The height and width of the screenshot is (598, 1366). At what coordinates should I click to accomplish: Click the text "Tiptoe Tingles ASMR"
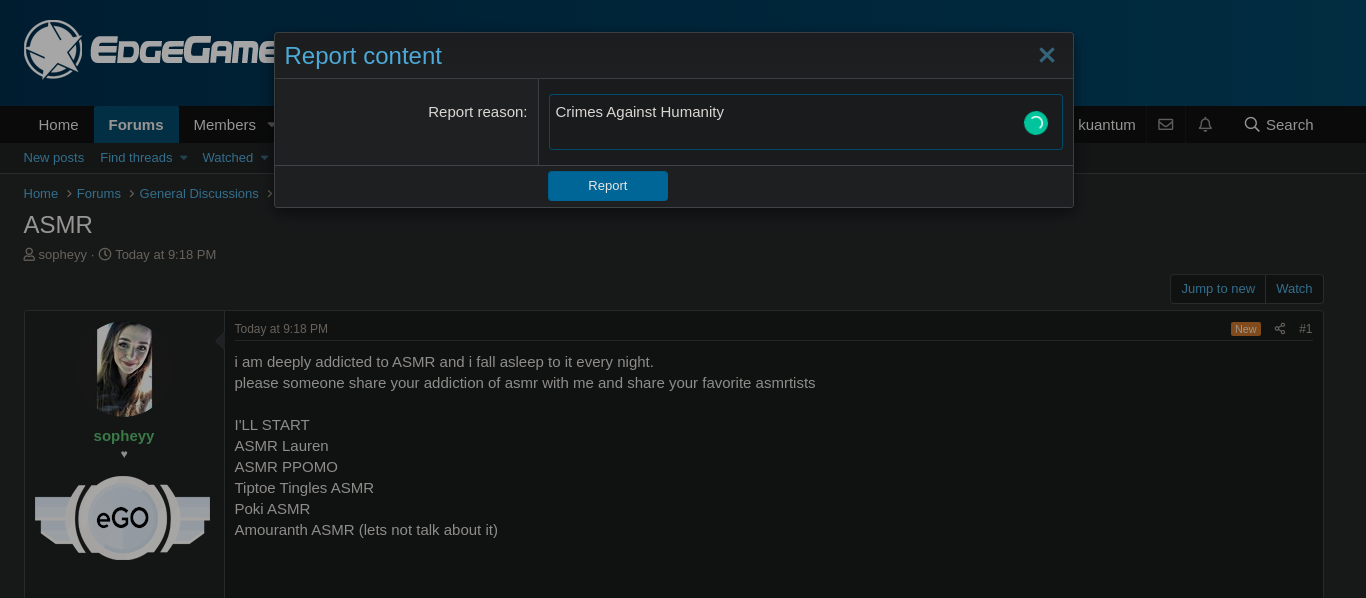click(304, 488)
